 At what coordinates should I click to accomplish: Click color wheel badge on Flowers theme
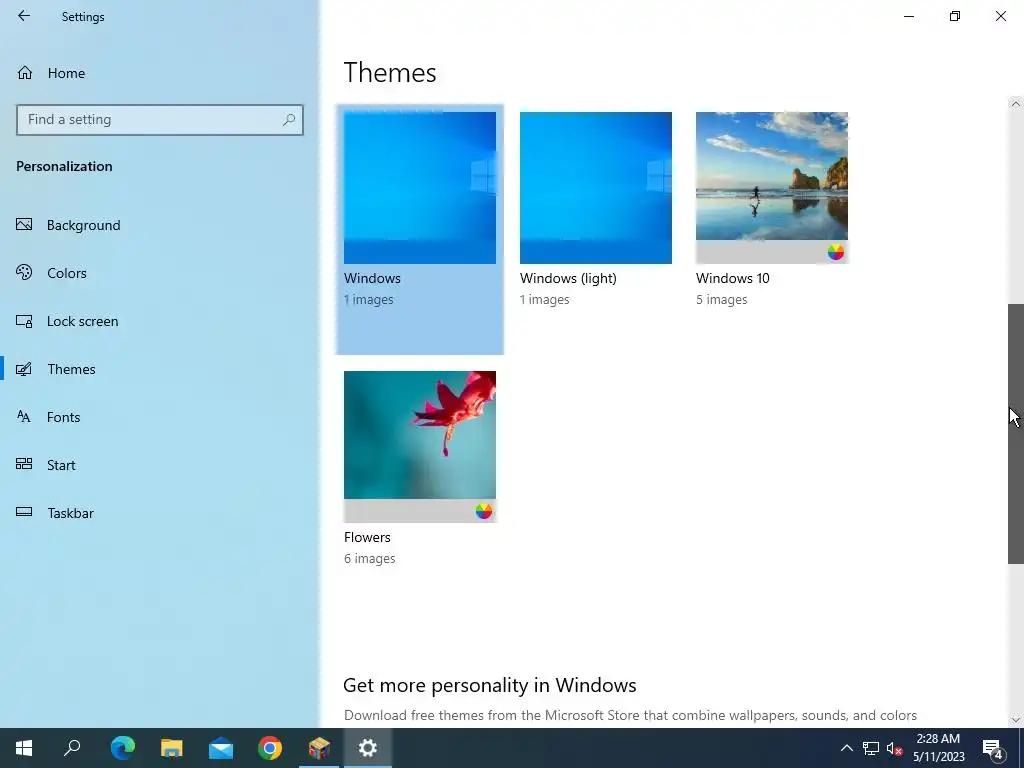483,511
